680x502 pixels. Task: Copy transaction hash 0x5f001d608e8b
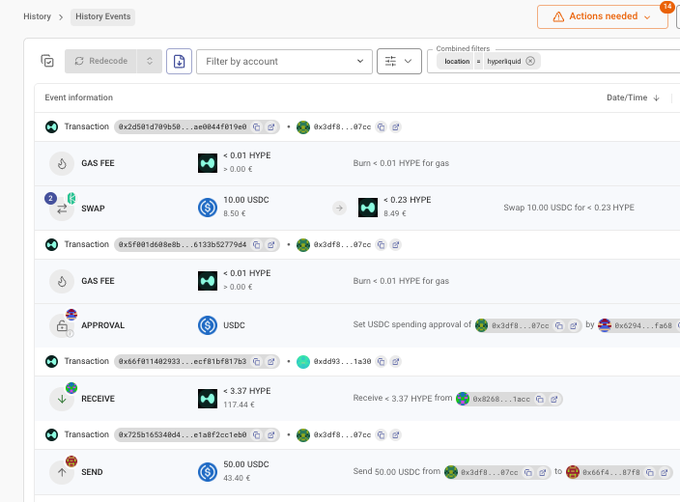pos(257,245)
